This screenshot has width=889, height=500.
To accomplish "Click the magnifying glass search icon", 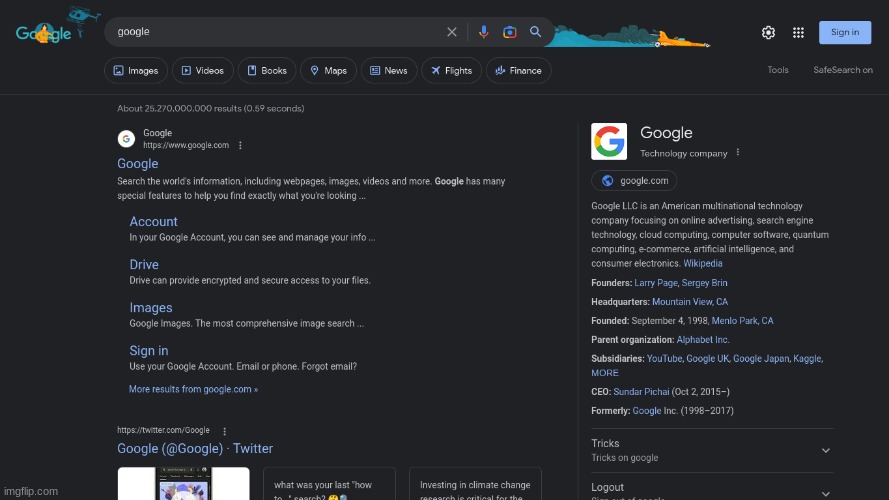I will (536, 32).
